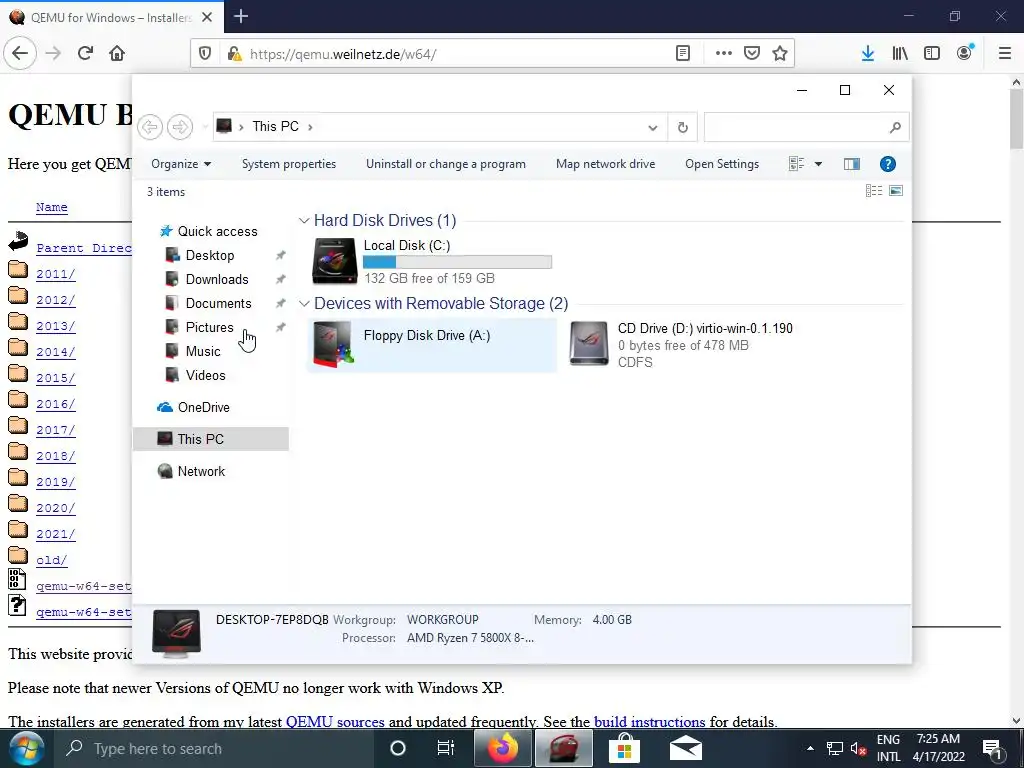The image size is (1024, 768).
Task: Bookmark this page with star icon
Action: [780, 54]
